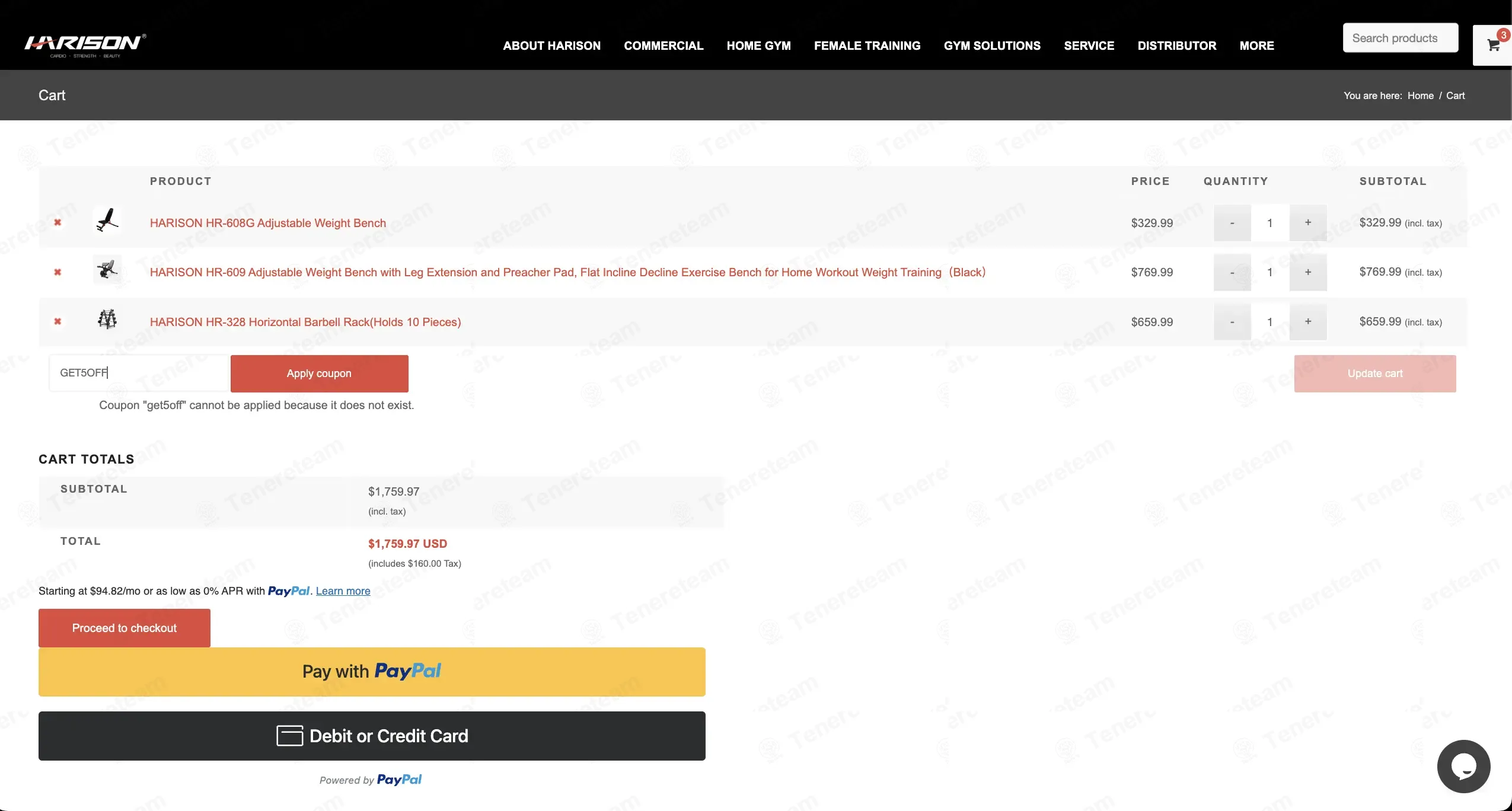Open HARISON HR-609 Adjustable Weight Bench link
The image size is (1512, 811).
tap(567, 272)
